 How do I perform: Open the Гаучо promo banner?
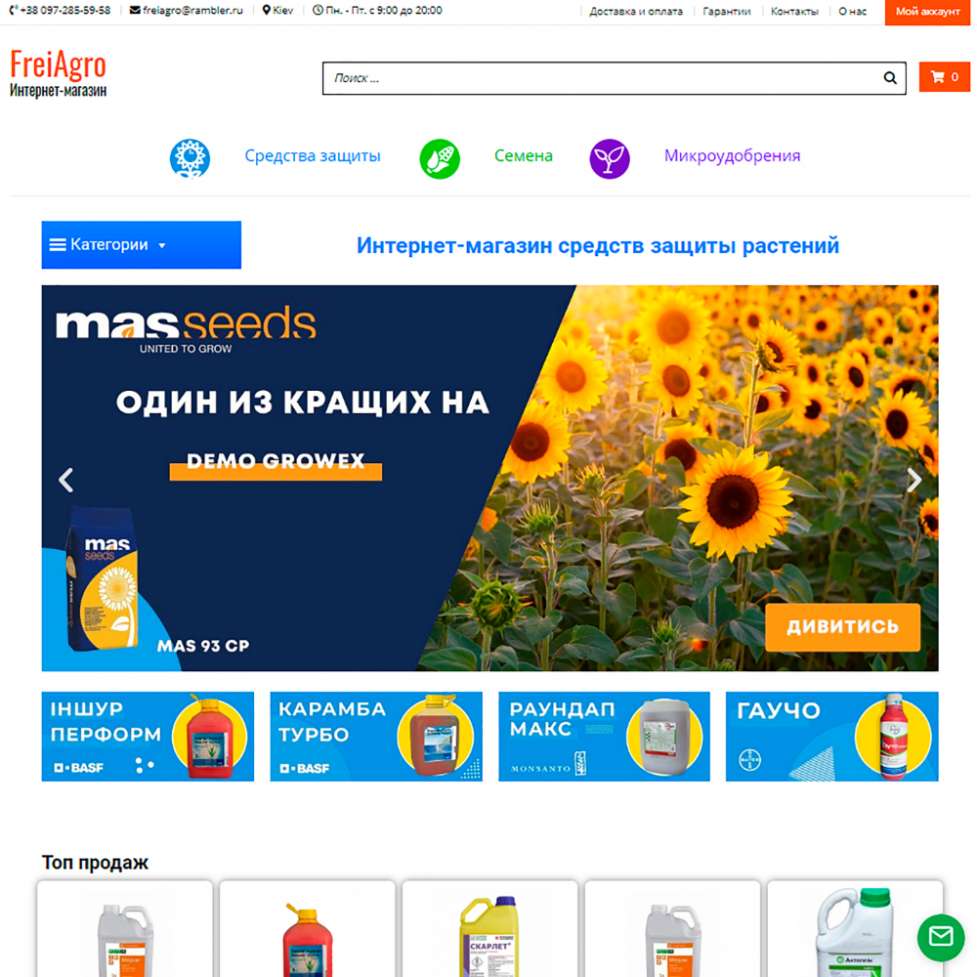pos(832,736)
